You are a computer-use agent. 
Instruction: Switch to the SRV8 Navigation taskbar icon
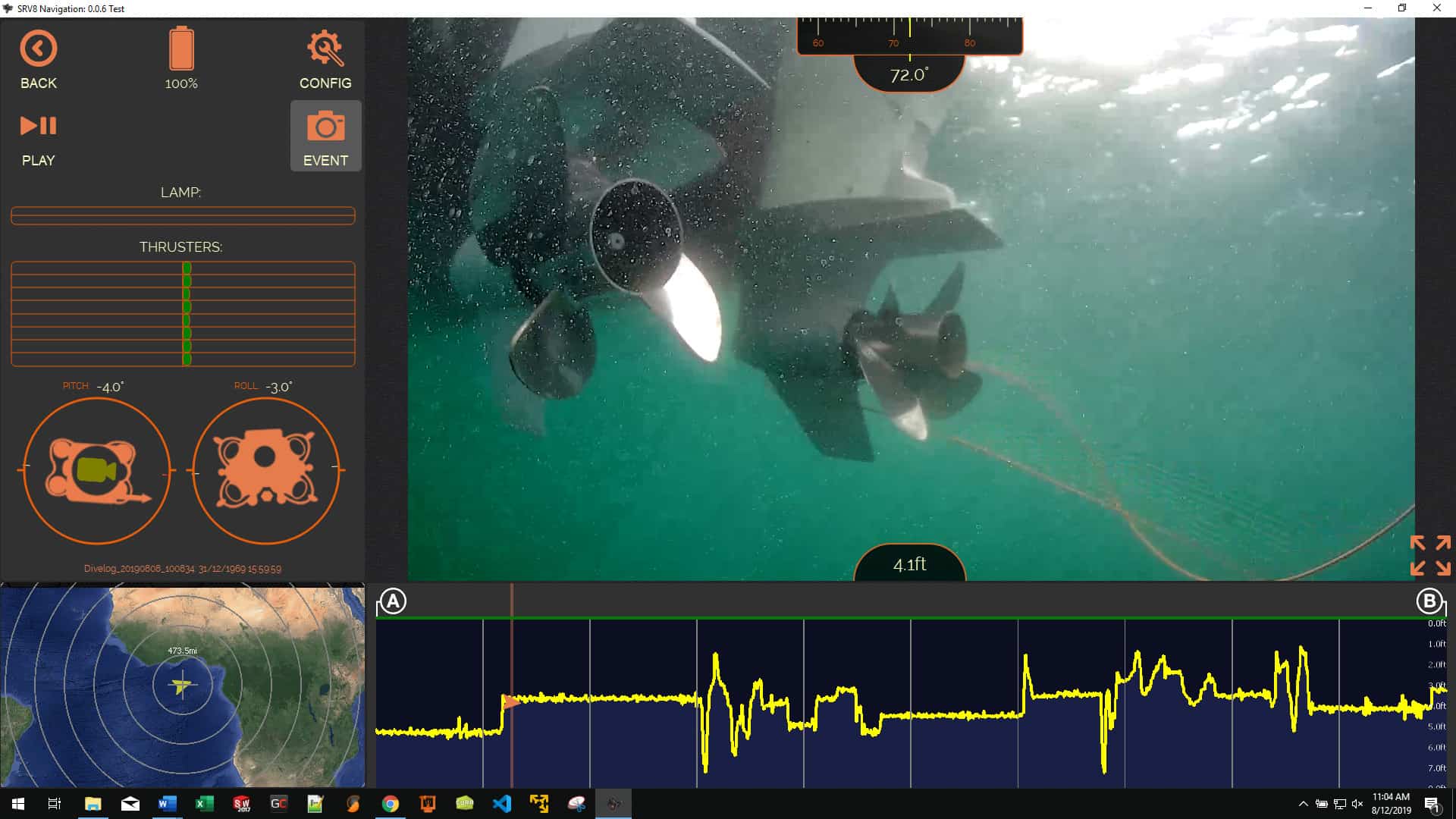[613, 804]
